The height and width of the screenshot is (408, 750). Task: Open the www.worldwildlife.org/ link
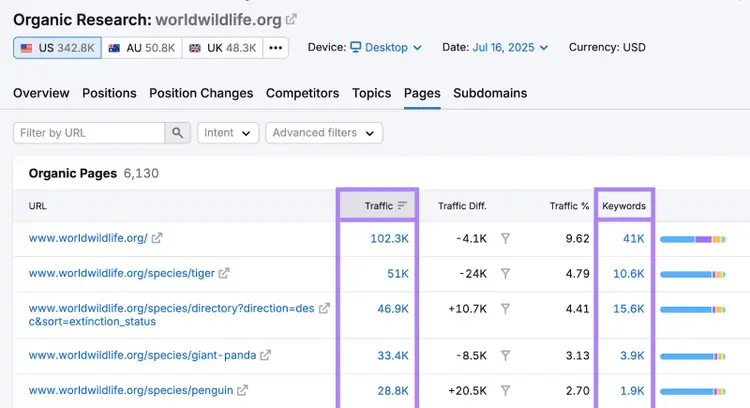[x=88, y=238]
